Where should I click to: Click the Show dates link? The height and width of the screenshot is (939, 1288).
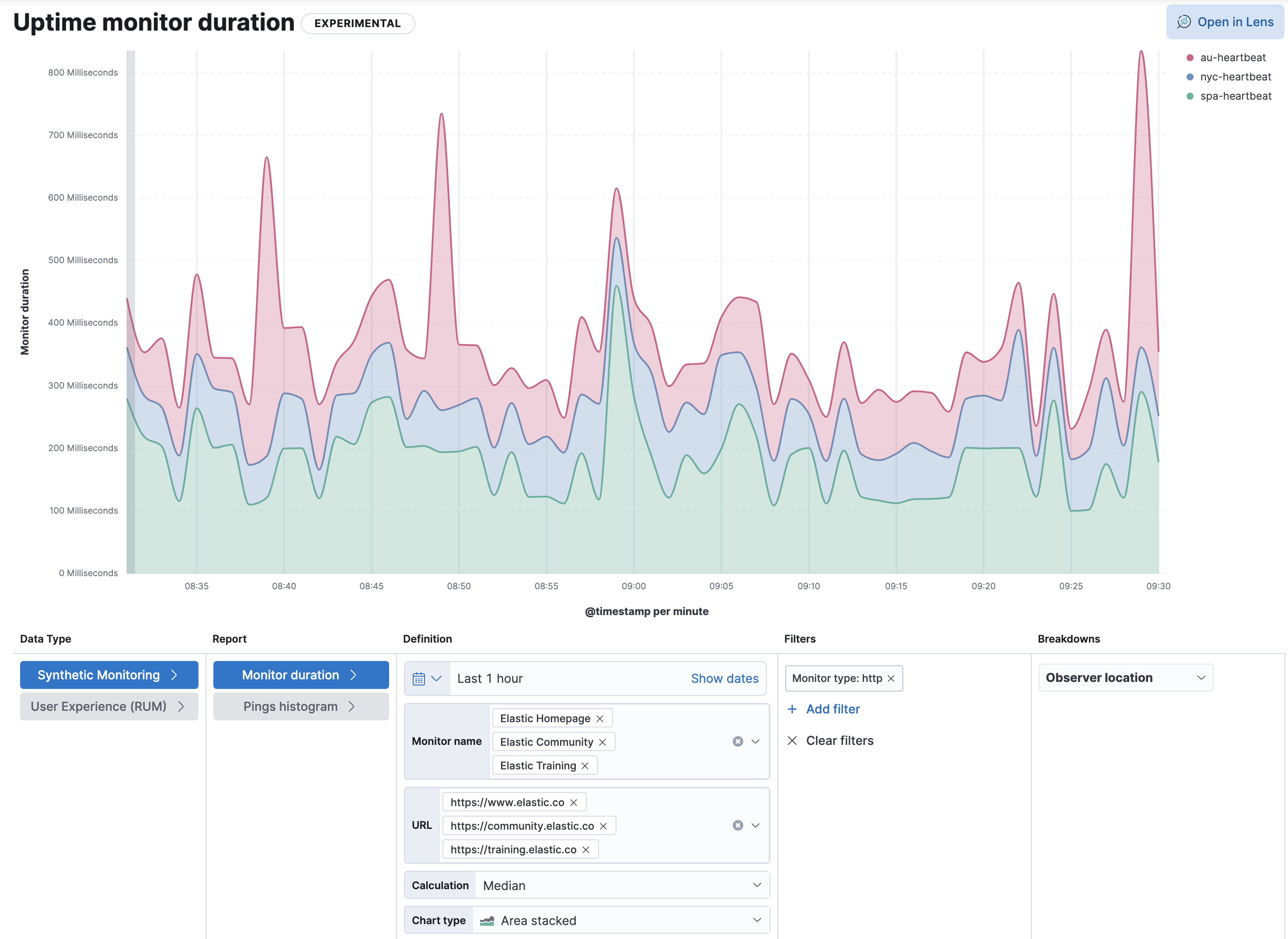(724, 678)
